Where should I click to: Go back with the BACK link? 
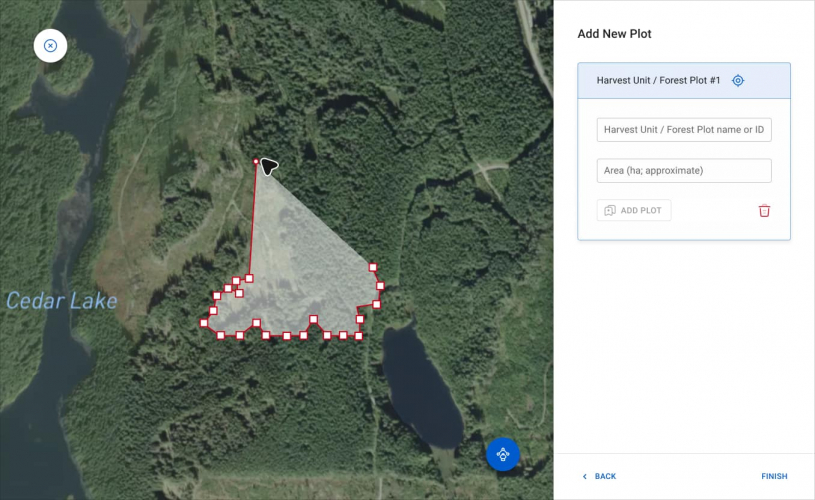coord(599,476)
